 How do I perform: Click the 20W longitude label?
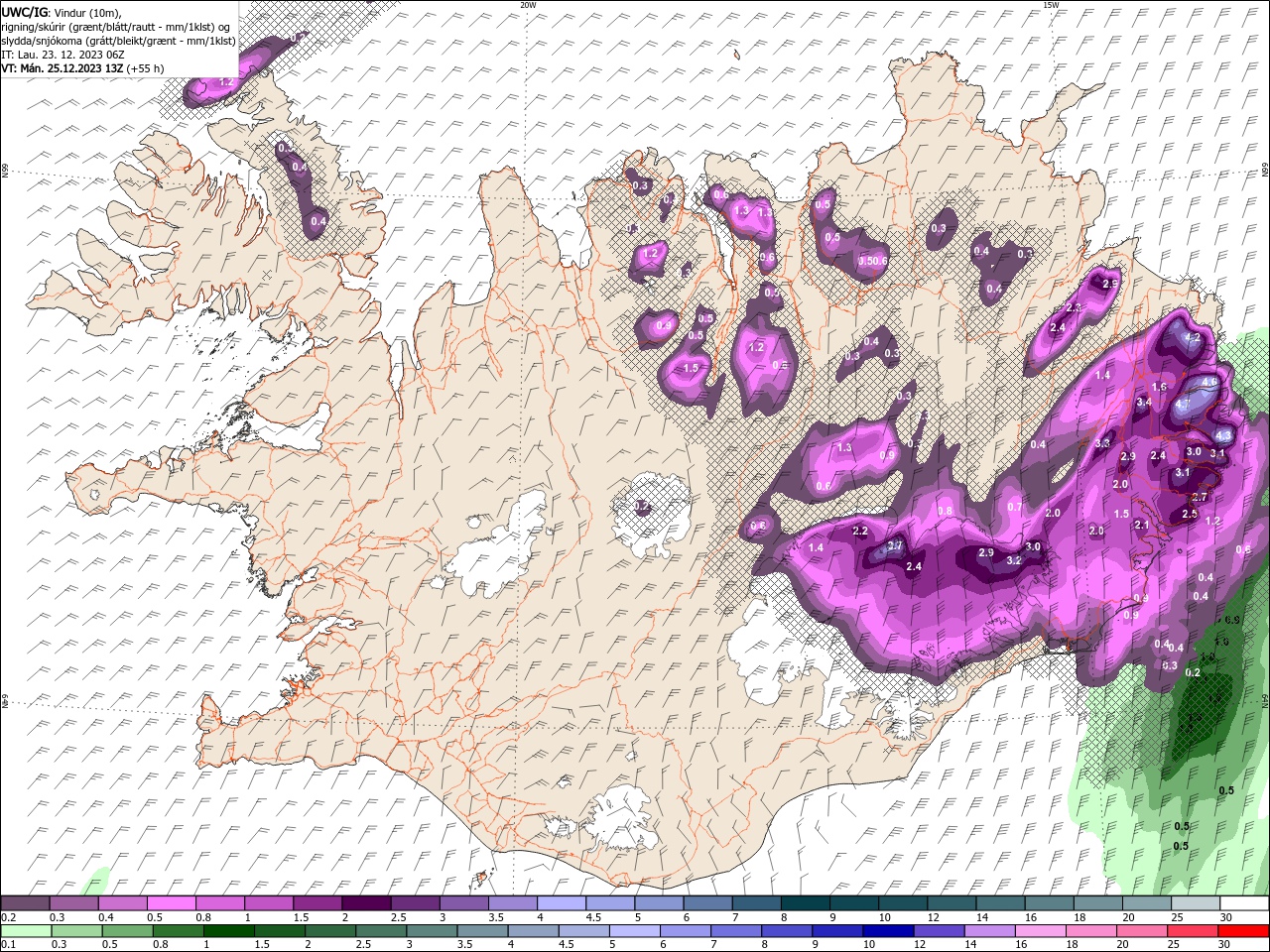click(x=528, y=4)
